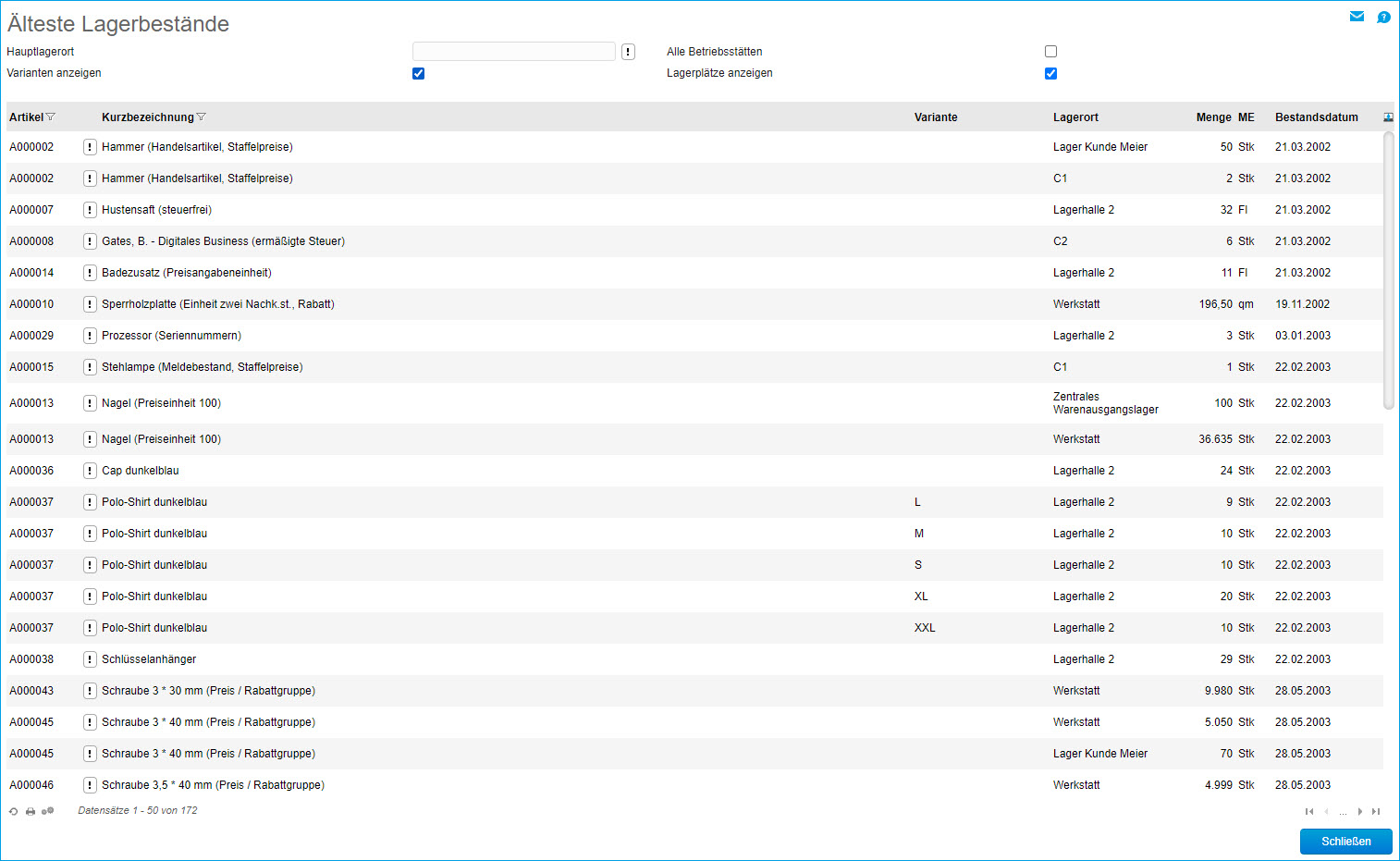Open the mail envelope icon
Image resolution: width=1400 pixels, height=861 pixels.
1357,17
